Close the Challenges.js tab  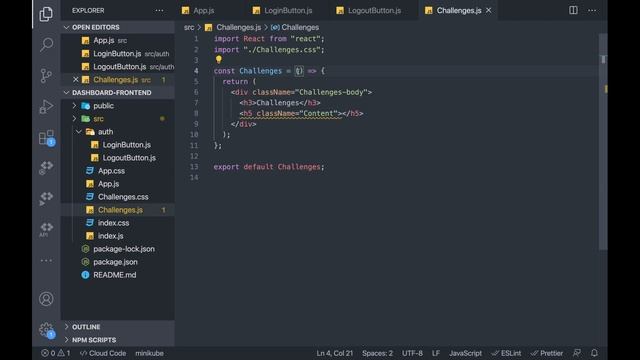pyautogui.click(x=489, y=10)
